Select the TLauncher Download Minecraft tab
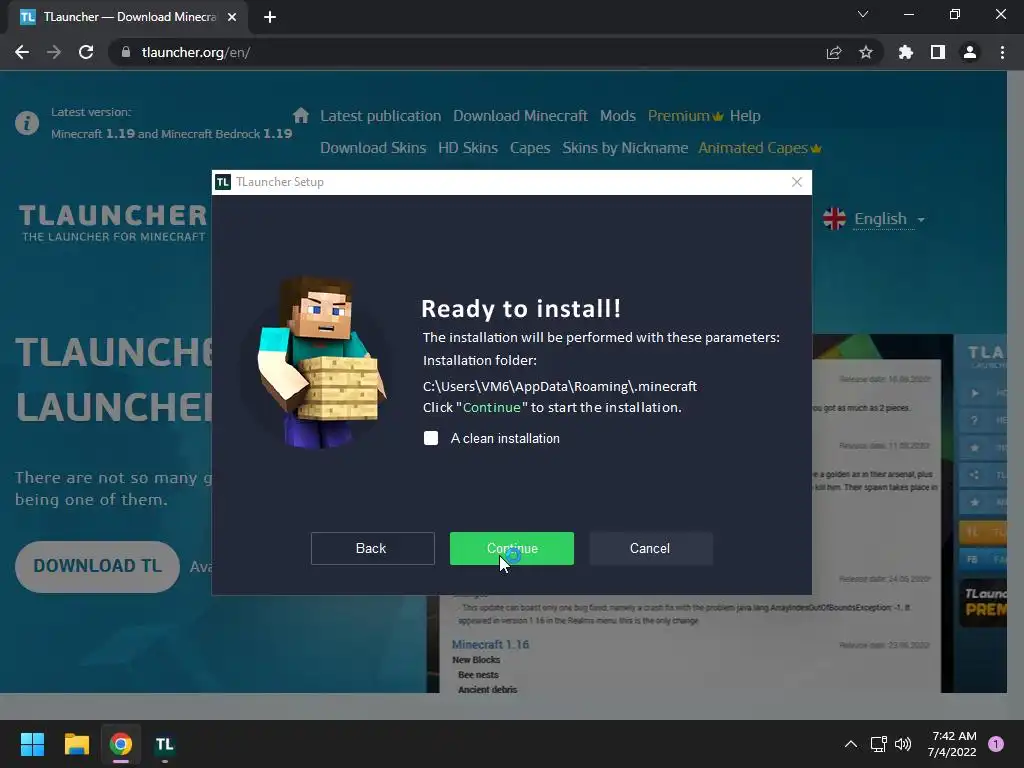The image size is (1024, 768). tap(128, 17)
